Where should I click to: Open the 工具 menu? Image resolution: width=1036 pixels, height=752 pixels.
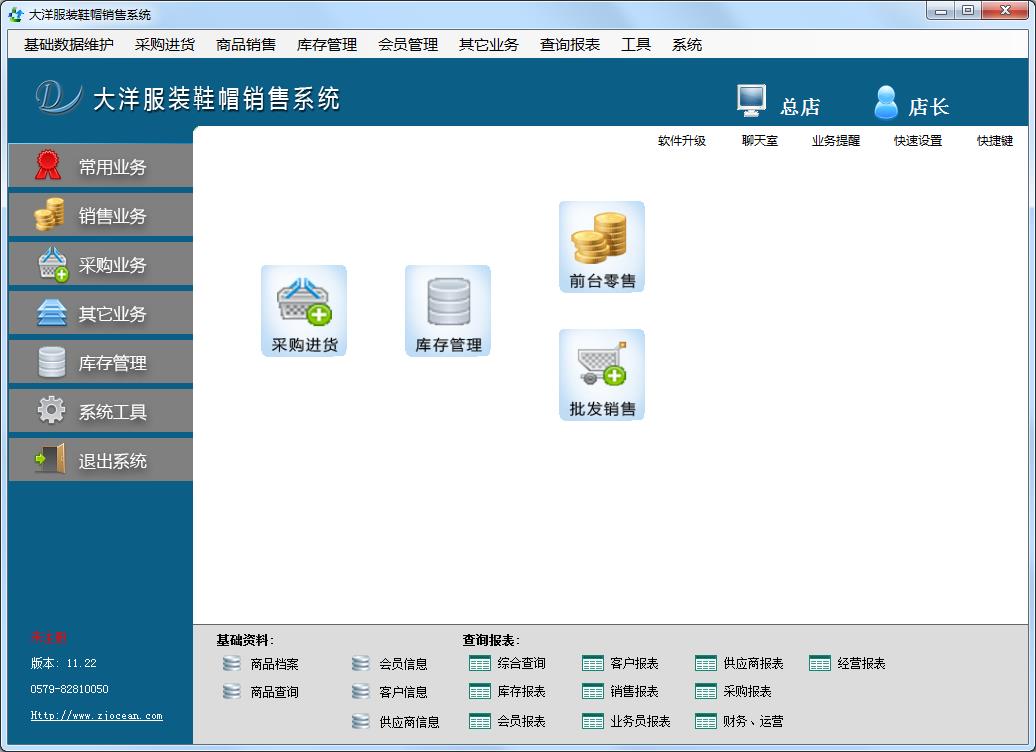click(x=636, y=44)
